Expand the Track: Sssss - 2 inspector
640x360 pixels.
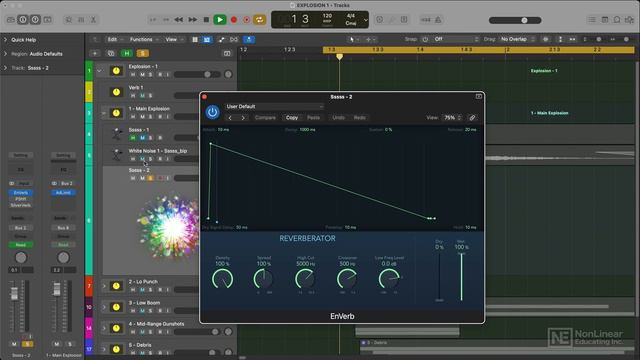5,68
